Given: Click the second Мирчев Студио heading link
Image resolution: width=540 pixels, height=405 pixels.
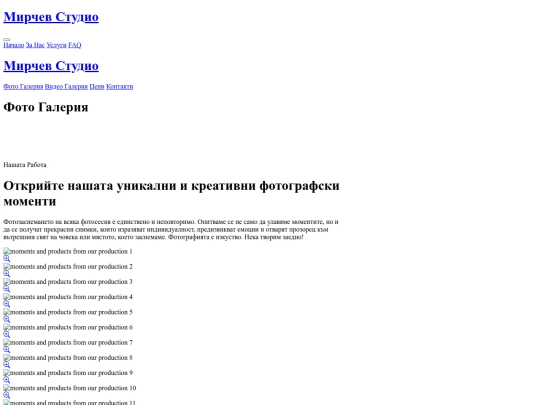Looking at the screenshot, I should point(51,66).
